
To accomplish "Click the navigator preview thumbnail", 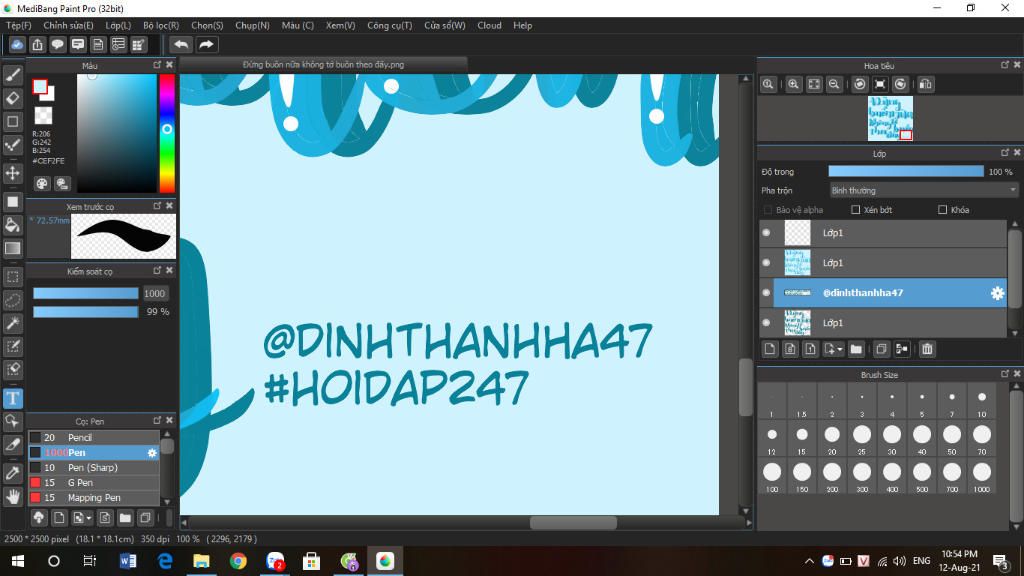I will pyautogui.click(x=890, y=118).
